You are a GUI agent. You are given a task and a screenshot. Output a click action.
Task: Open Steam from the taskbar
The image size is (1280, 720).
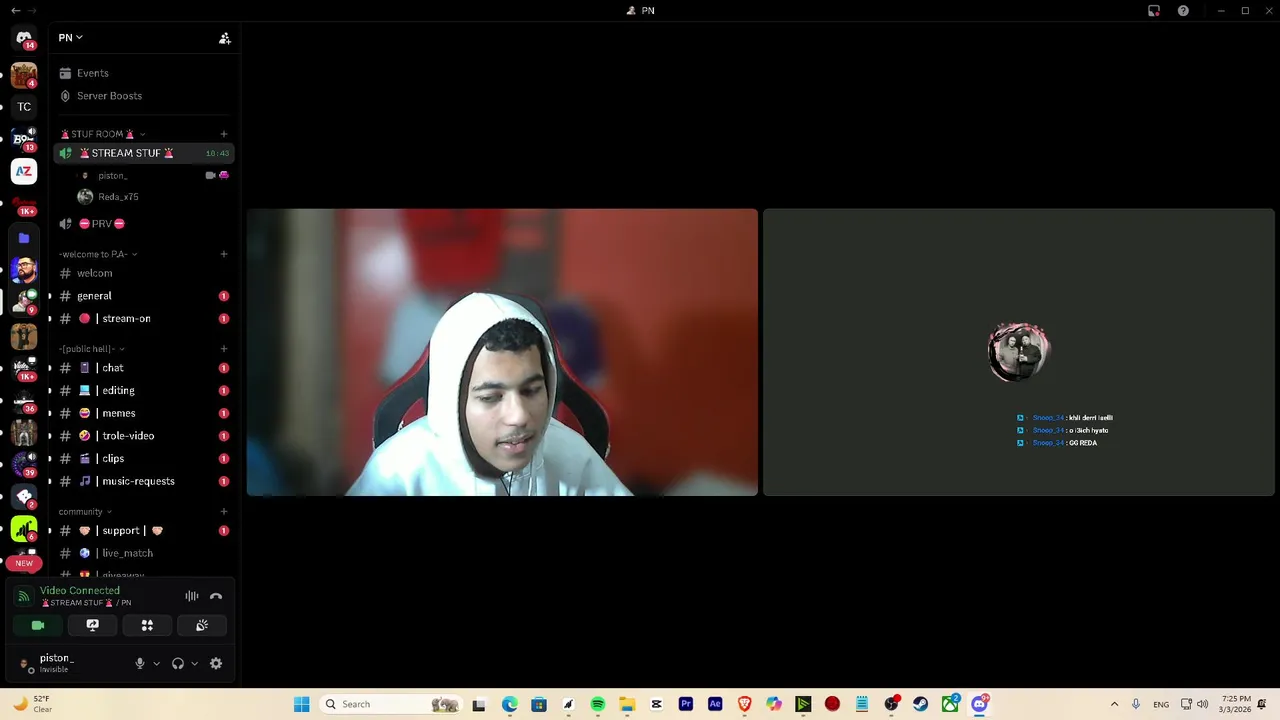pyautogui.click(x=920, y=704)
